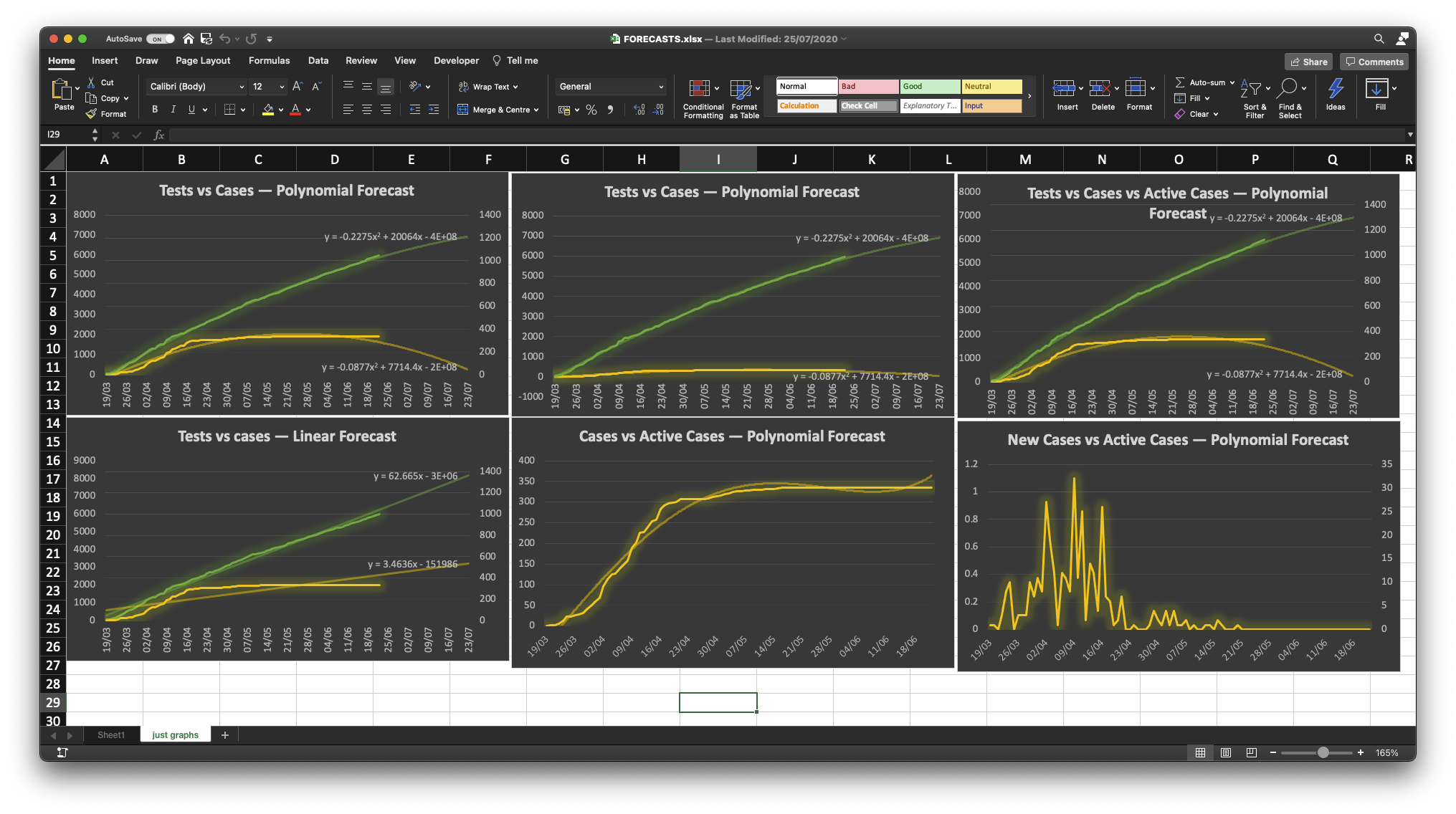
Task: Switch to the Formulas ribbon tab
Action: point(269,60)
